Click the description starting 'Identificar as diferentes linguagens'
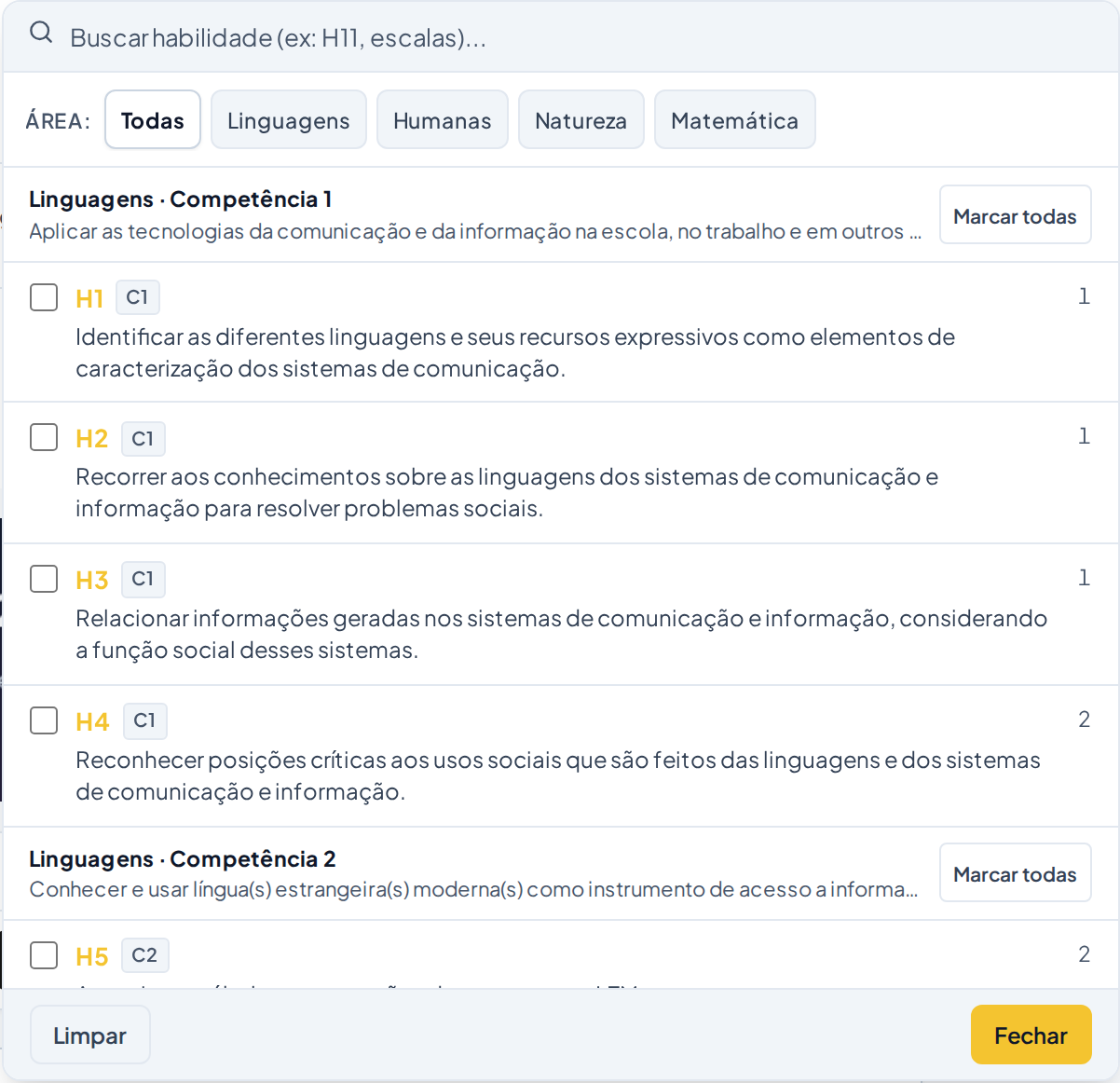 pyautogui.click(x=515, y=352)
